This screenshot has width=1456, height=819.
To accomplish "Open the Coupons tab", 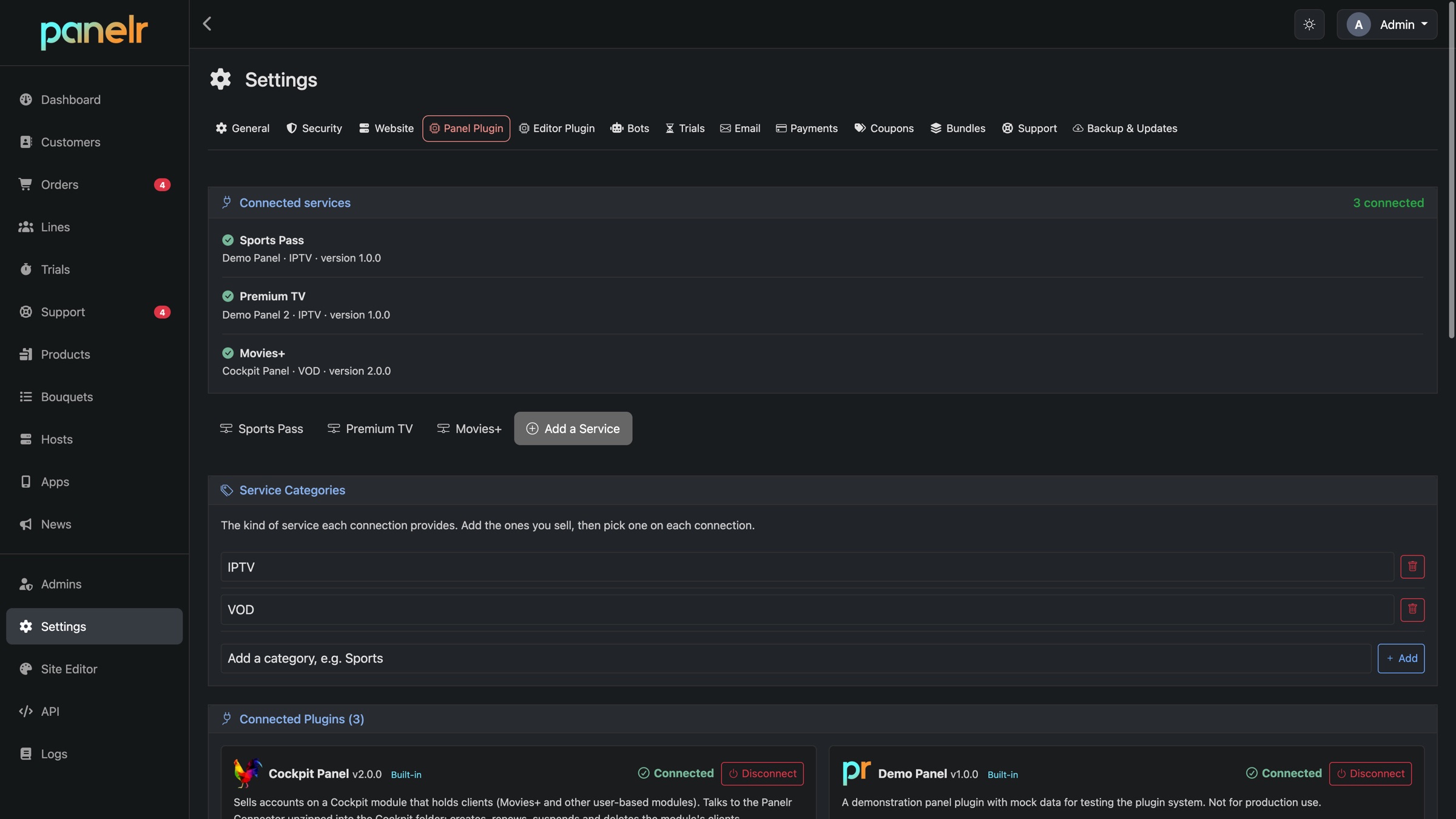I will tap(884, 129).
